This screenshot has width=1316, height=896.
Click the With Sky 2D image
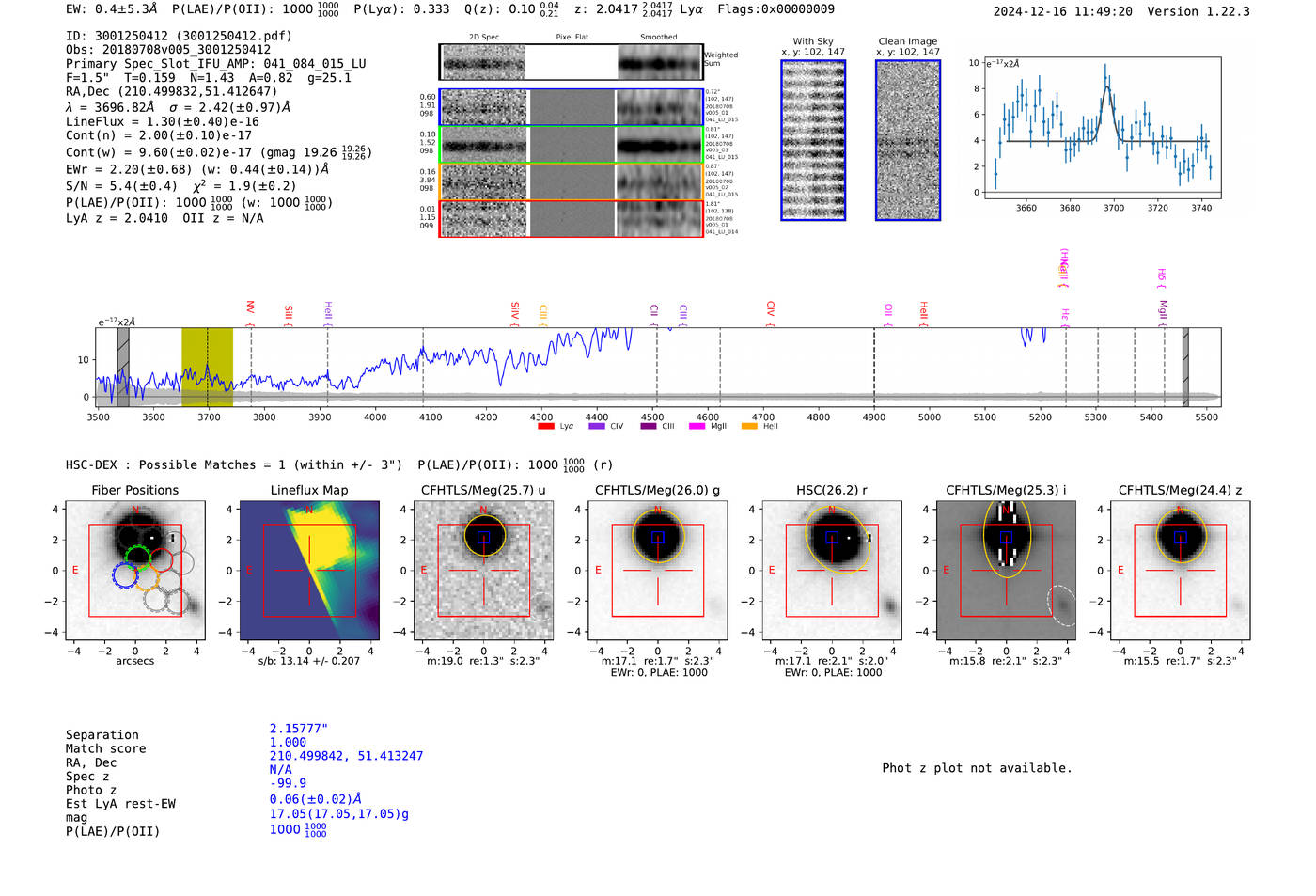[x=813, y=140]
